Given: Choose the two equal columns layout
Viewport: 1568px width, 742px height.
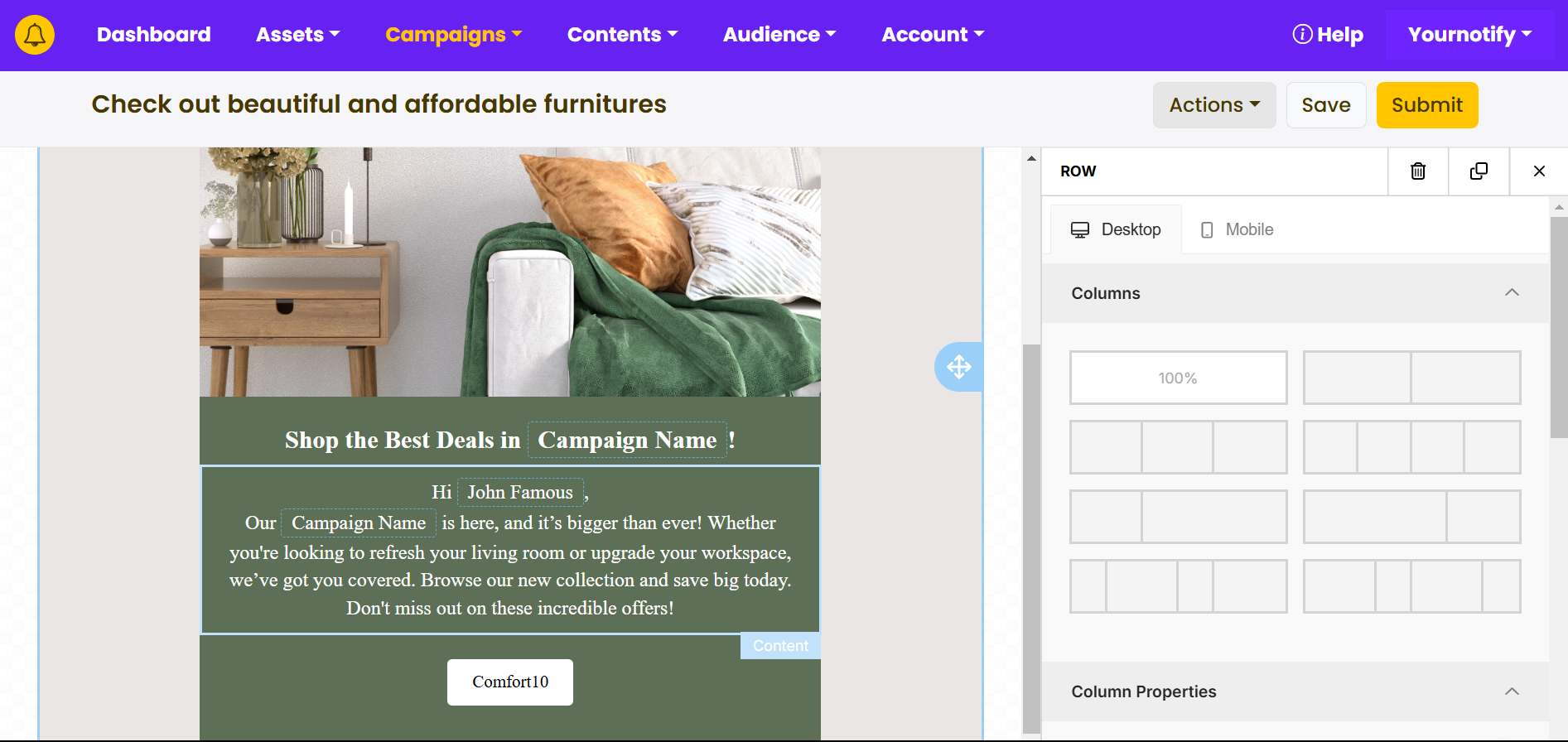Looking at the screenshot, I should 1411,378.
